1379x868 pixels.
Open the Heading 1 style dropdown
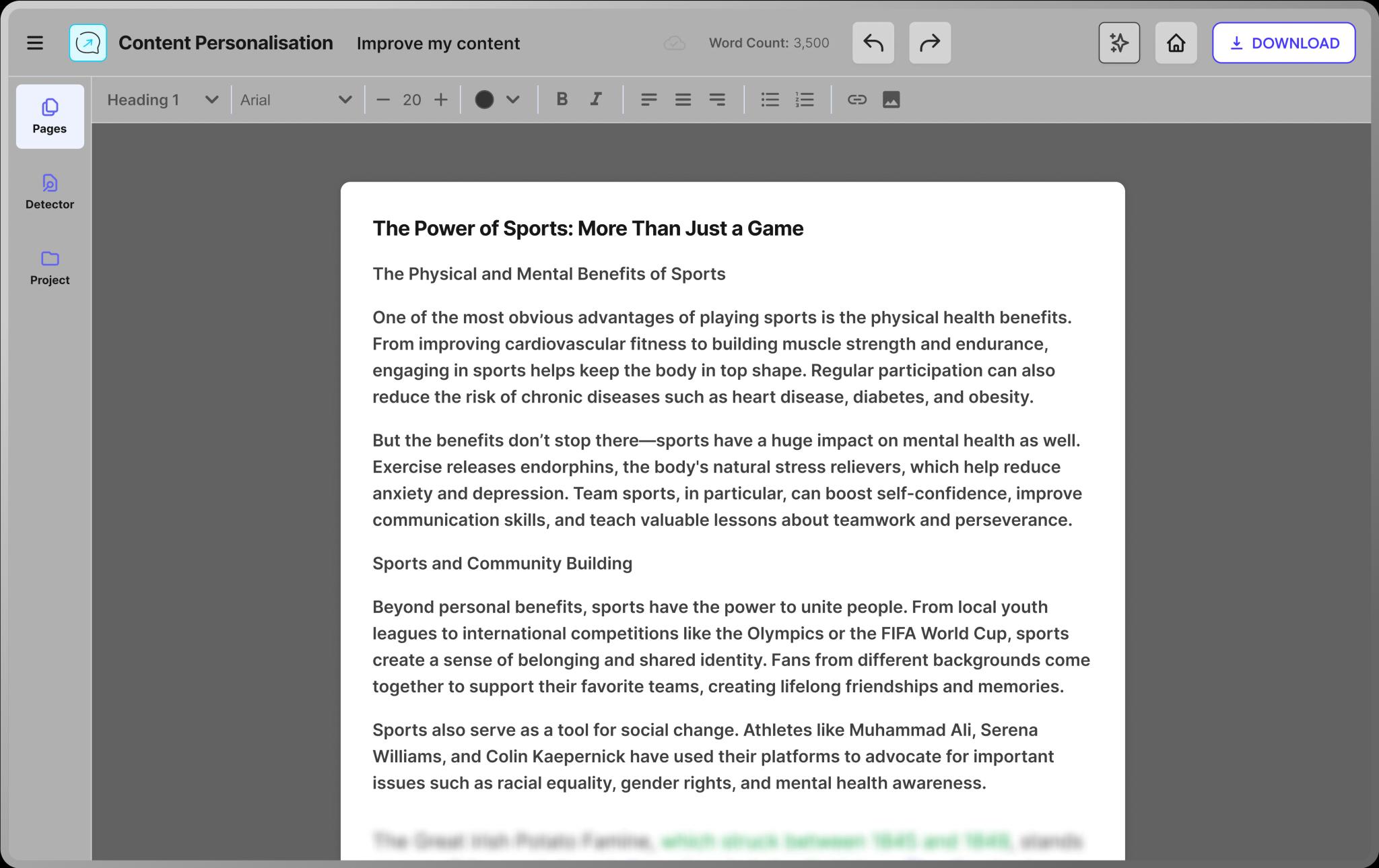point(162,100)
